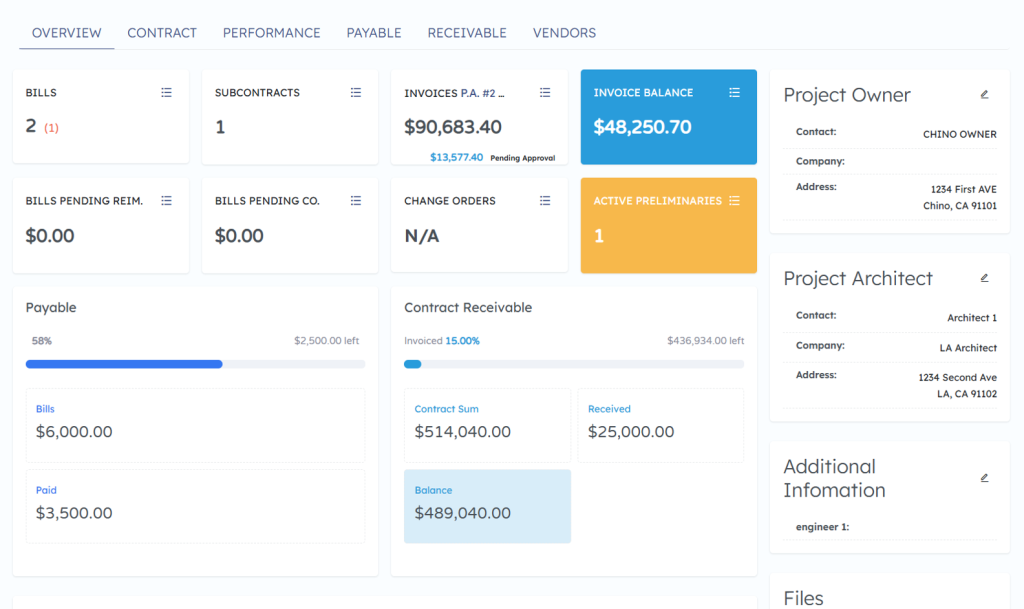This screenshot has width=1024, height=609.
Task: Go to the Payable tab
Action: click(374, 33)
